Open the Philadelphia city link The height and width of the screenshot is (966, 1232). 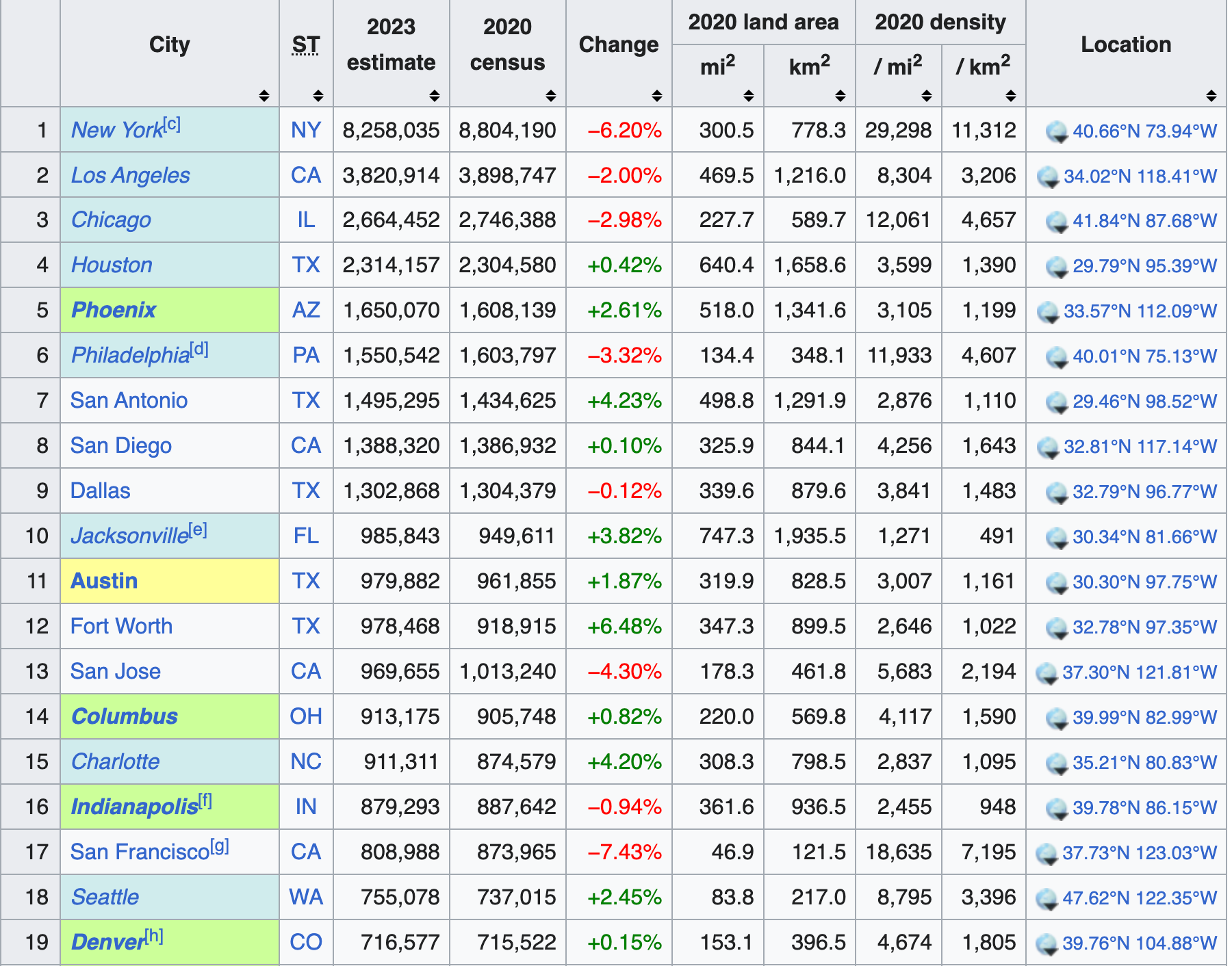tap(131, 355)
